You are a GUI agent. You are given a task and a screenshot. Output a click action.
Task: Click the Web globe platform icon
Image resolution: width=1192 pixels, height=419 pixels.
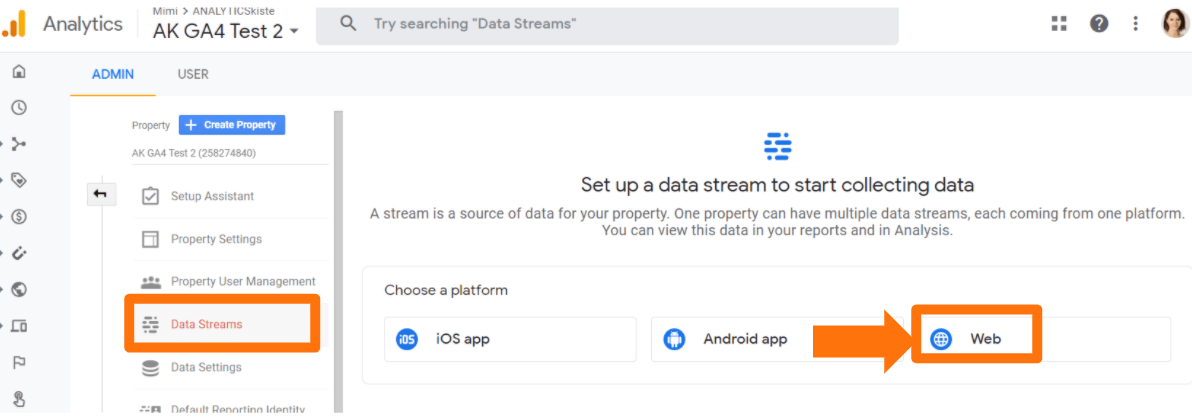941,339
